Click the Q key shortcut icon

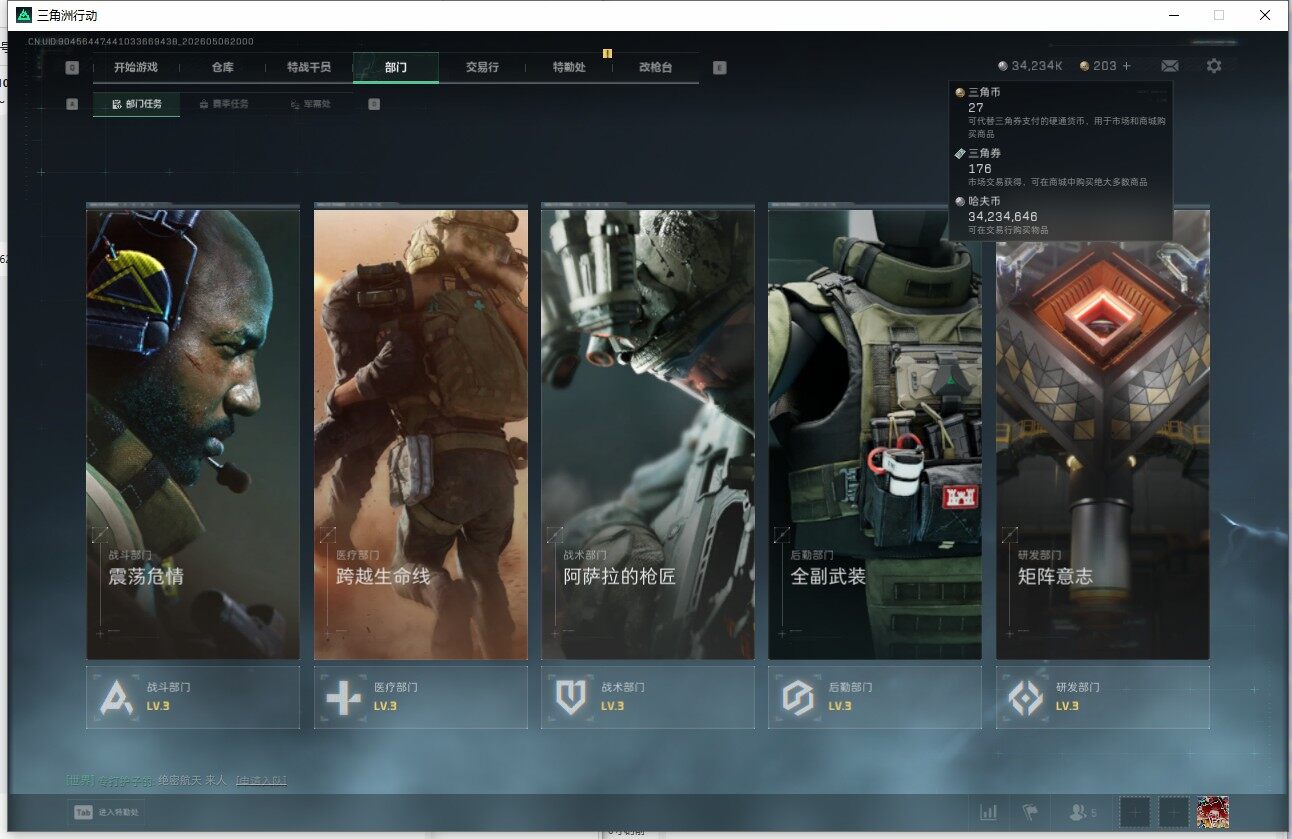click(x=72, y=68)
